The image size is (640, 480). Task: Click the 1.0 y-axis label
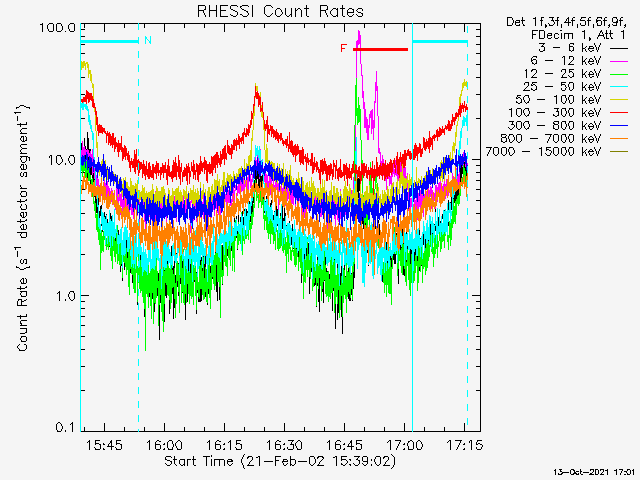66,296
